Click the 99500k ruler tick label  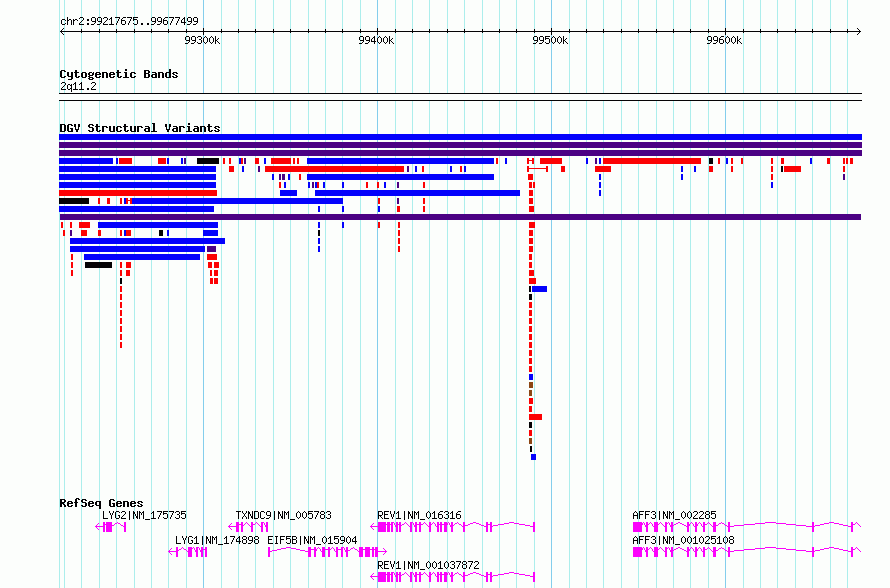tap(550, 40)
